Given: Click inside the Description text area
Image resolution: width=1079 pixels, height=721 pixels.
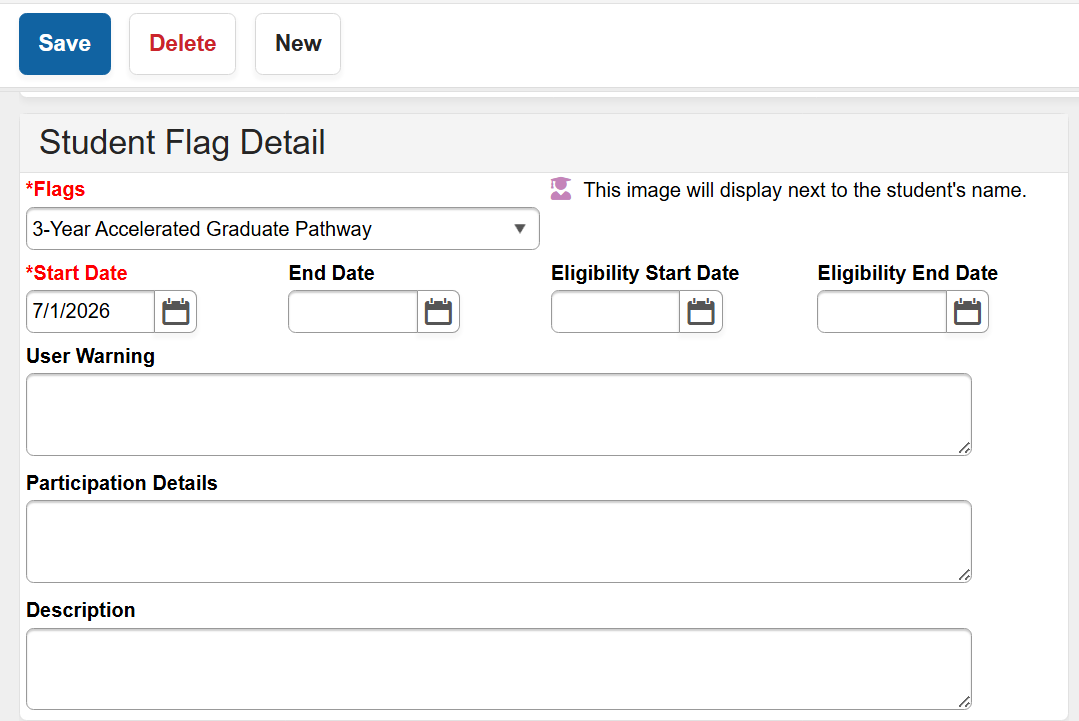Looking at the screenshot, I should coord(498,668).
